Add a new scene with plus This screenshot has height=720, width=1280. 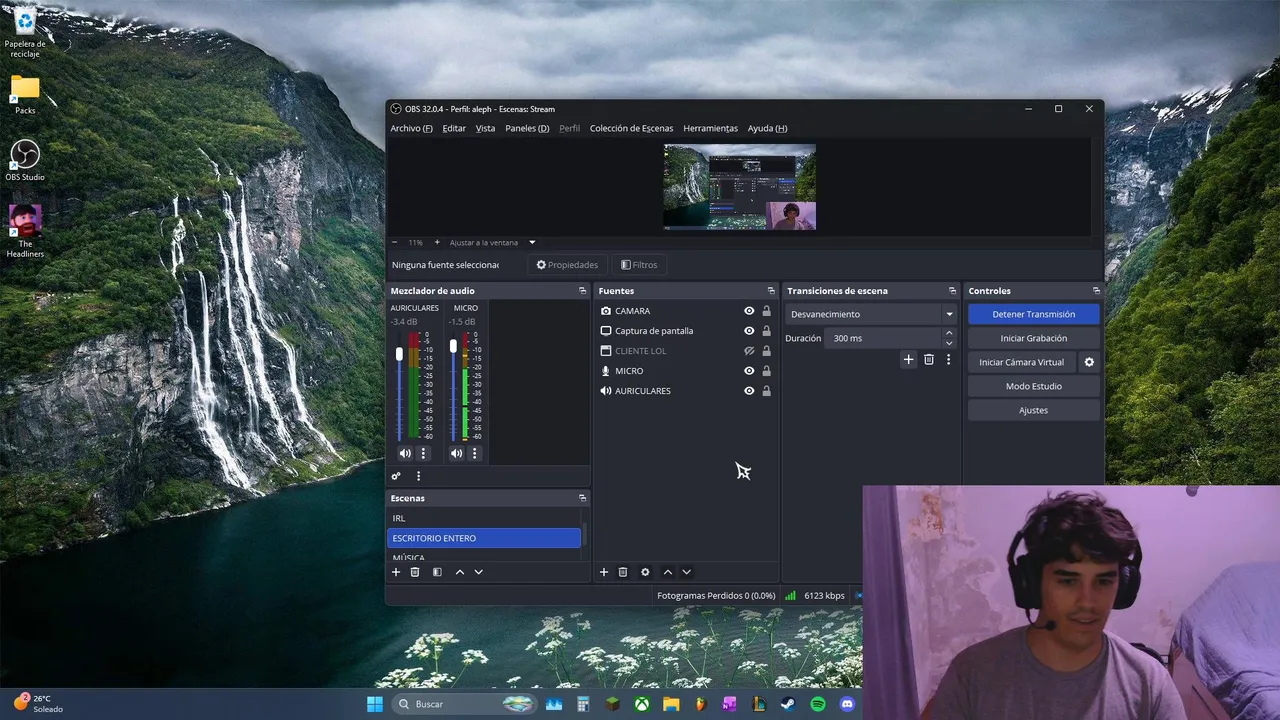point(396,572)
